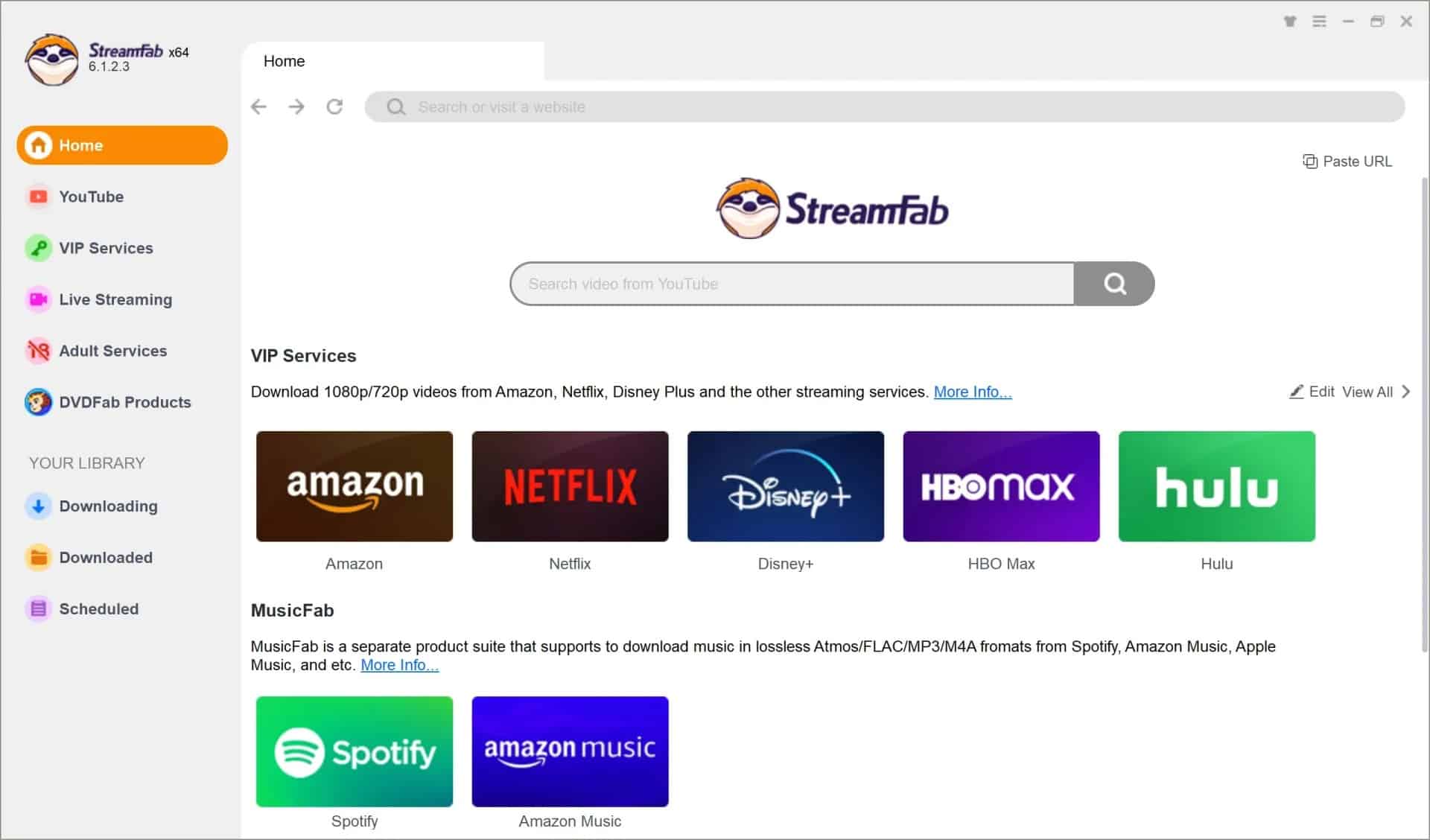Click the browser back navigation arrow
The height and width of the screenshot is (840, 1430).
tap(259, 107)
